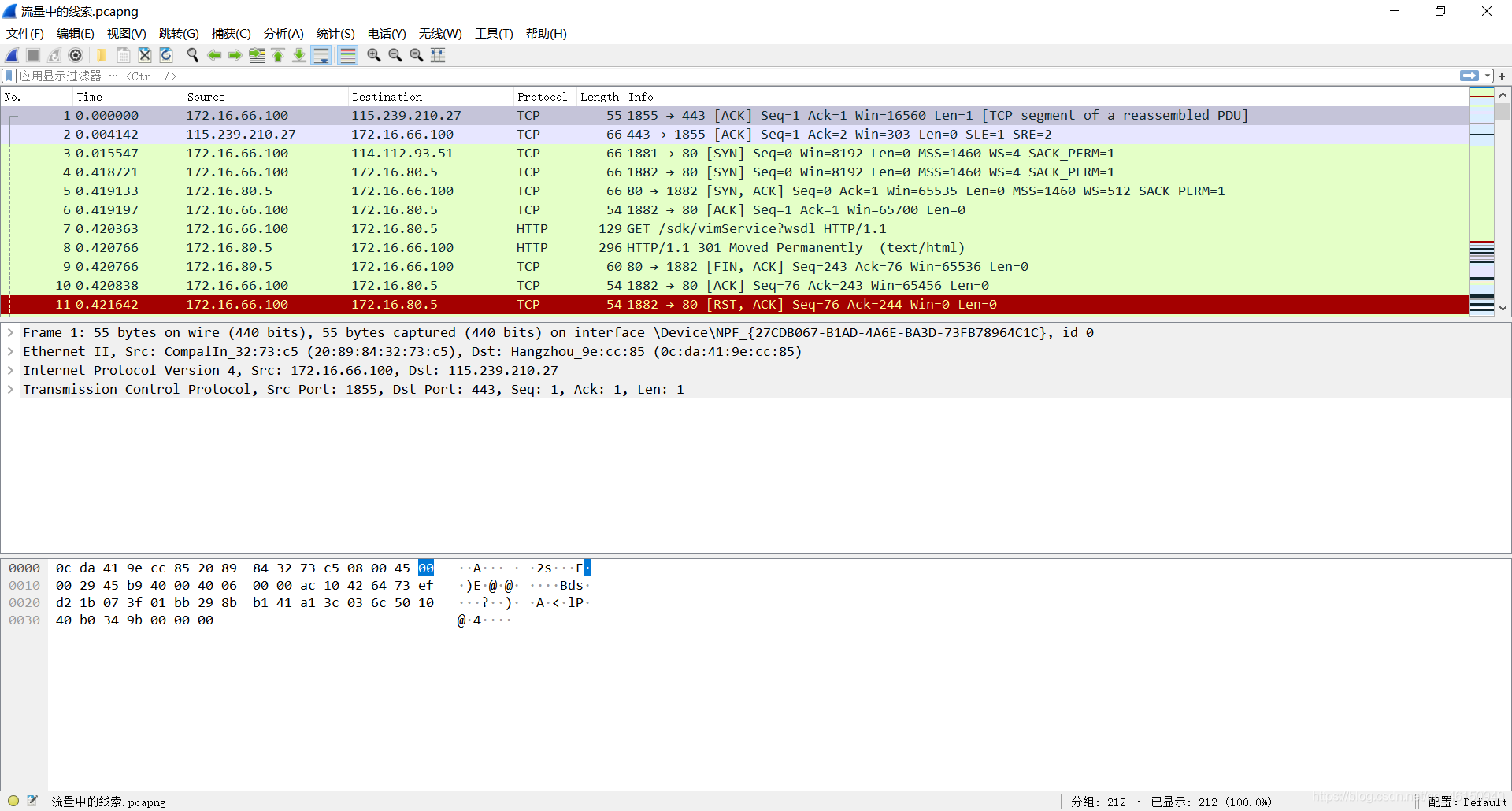
Task: Close the capture file with X icon
Action: tap(144, 55)
